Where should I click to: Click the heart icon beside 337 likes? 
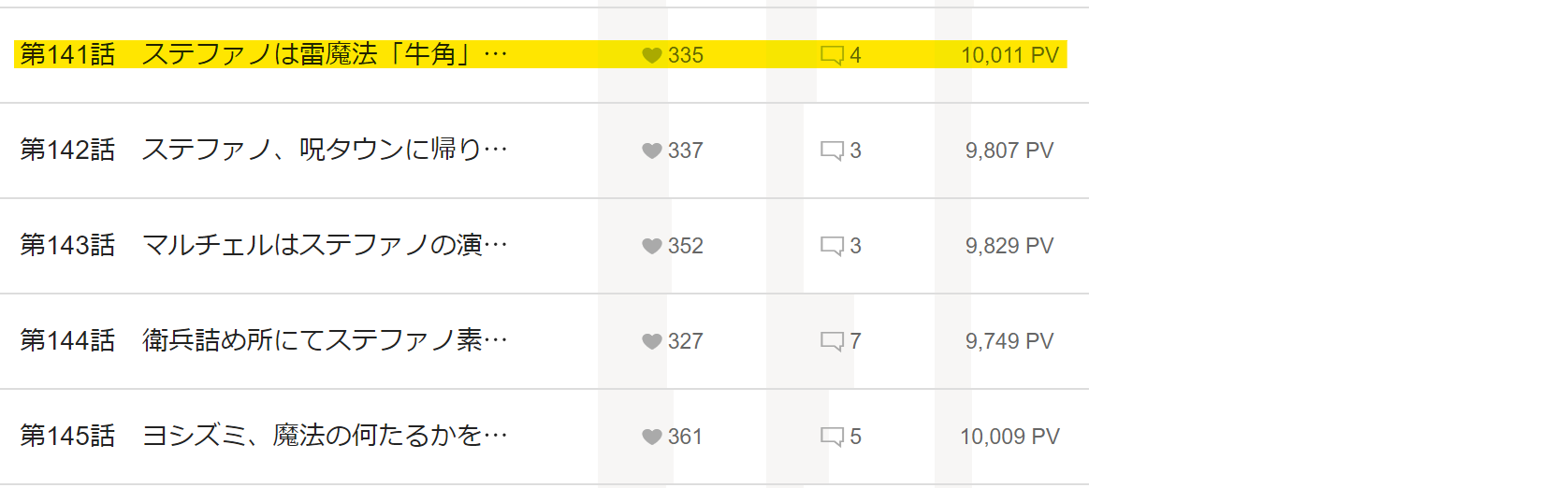[x=652, y=151]
